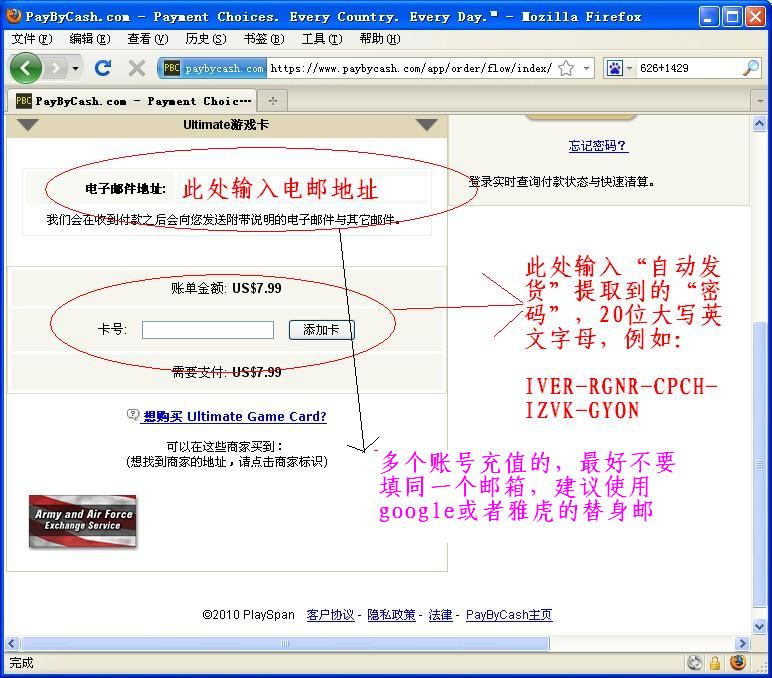772x678 pixels.
Task: Click the vertical scrollbar down arrow
Action: tap(759, 627)
